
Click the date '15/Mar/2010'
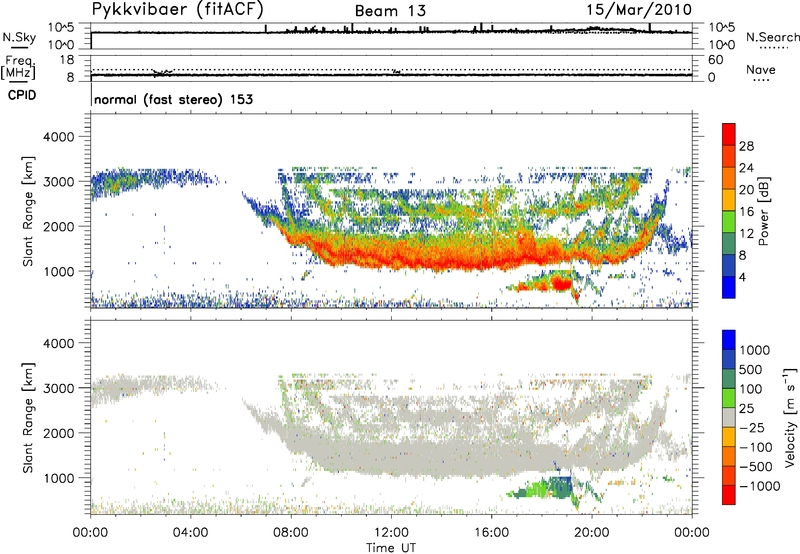[639, 10]
